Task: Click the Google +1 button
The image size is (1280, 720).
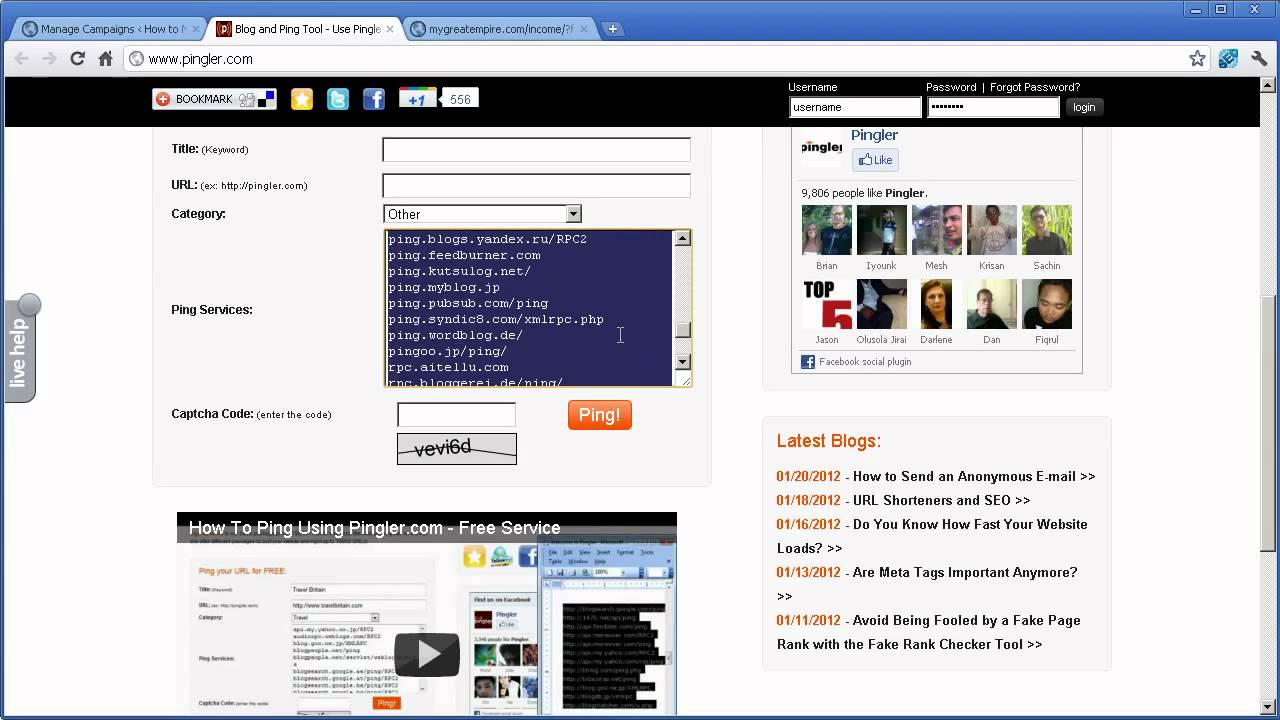Action: point(417,98)
